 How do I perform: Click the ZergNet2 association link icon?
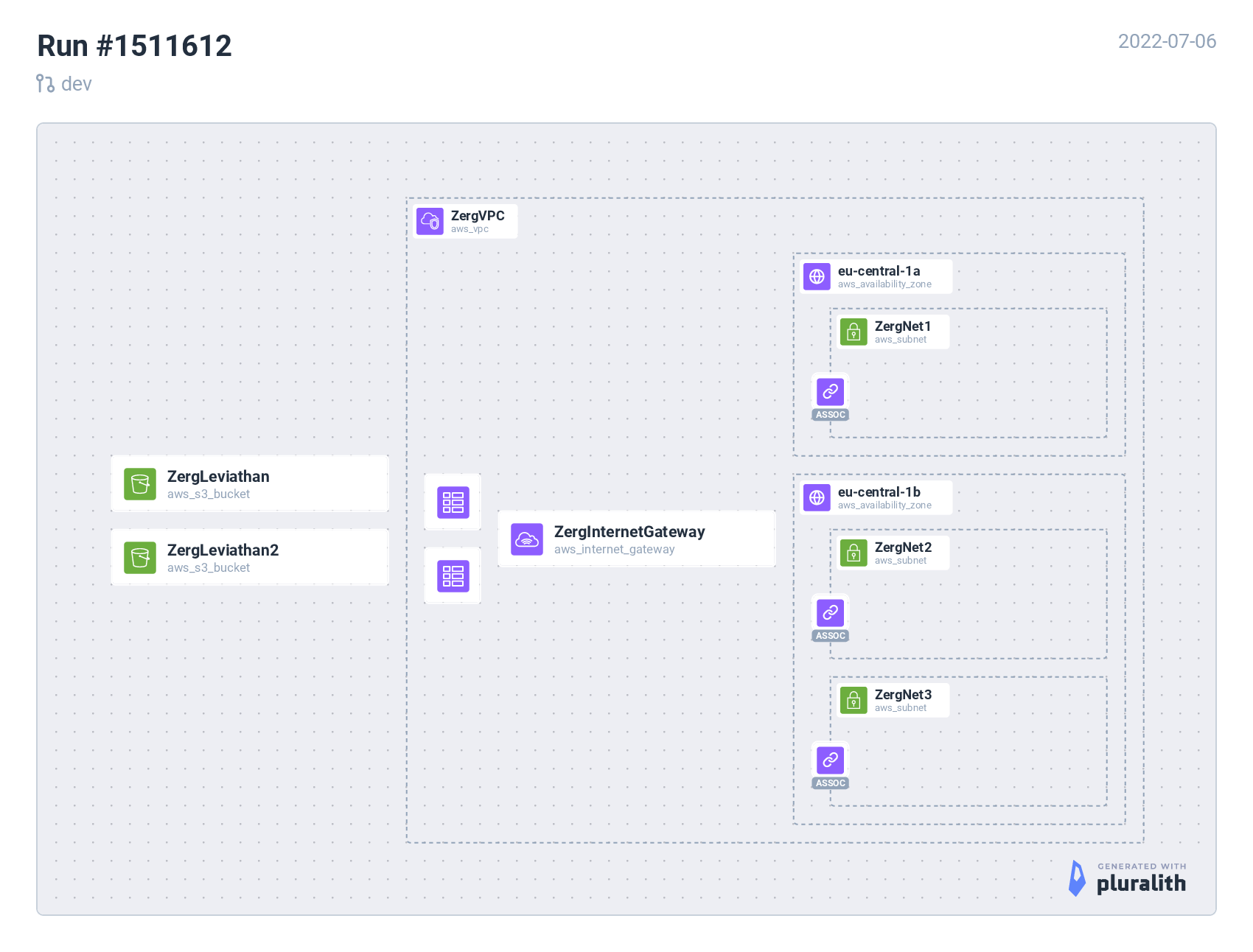[x=830, y=612]
